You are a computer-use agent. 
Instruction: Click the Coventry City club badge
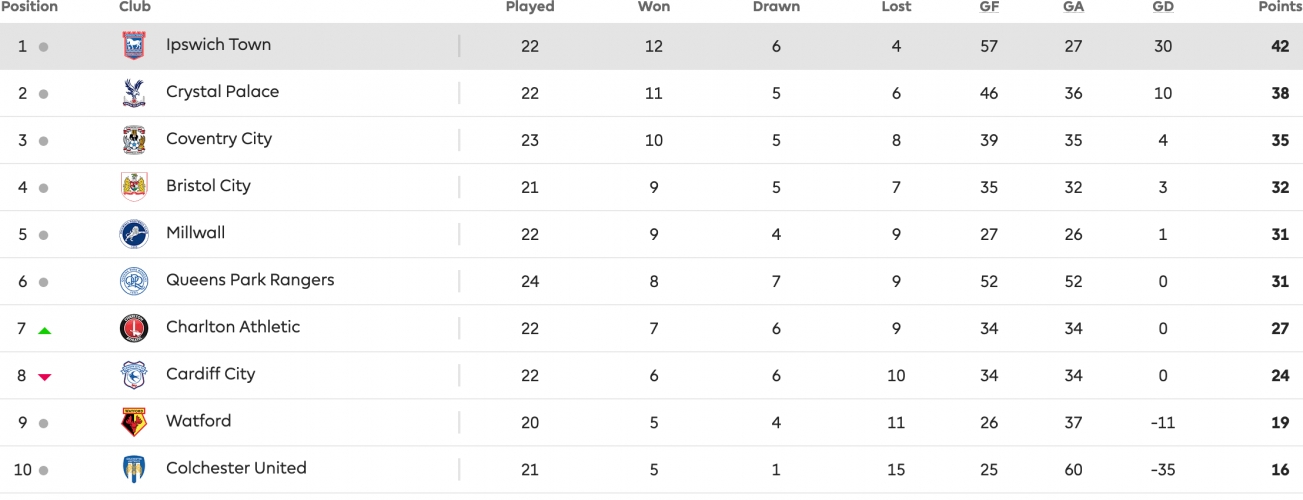pos(133,140)
